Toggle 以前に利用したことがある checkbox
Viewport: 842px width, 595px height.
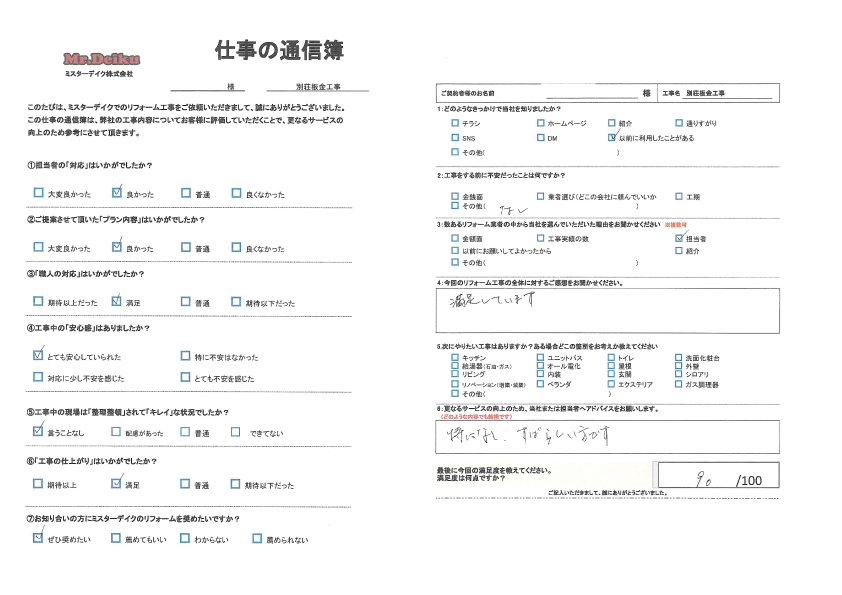pos(612,137)
